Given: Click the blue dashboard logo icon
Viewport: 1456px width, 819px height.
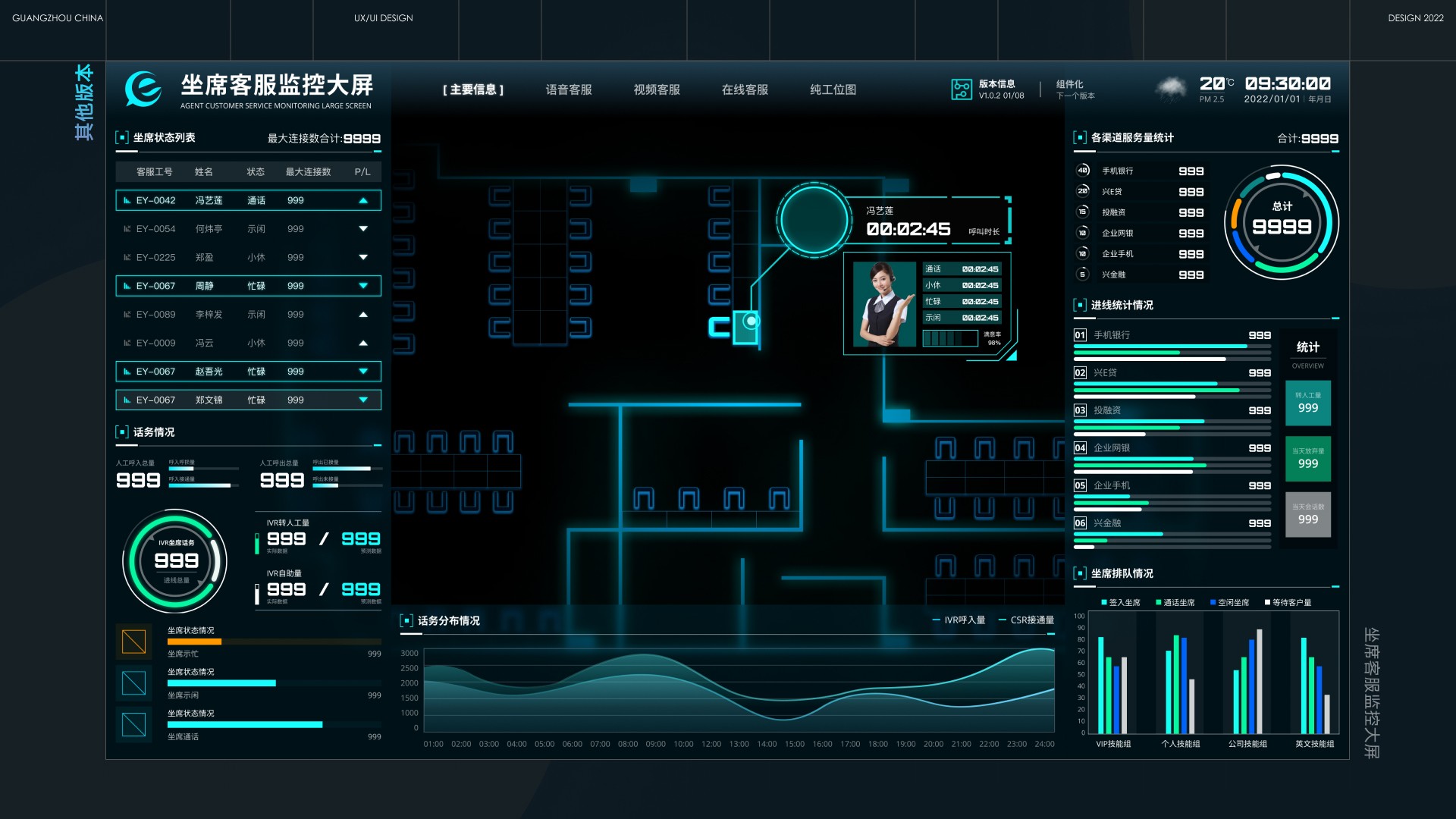Looking at the screenshot, I should coord(143,89).
